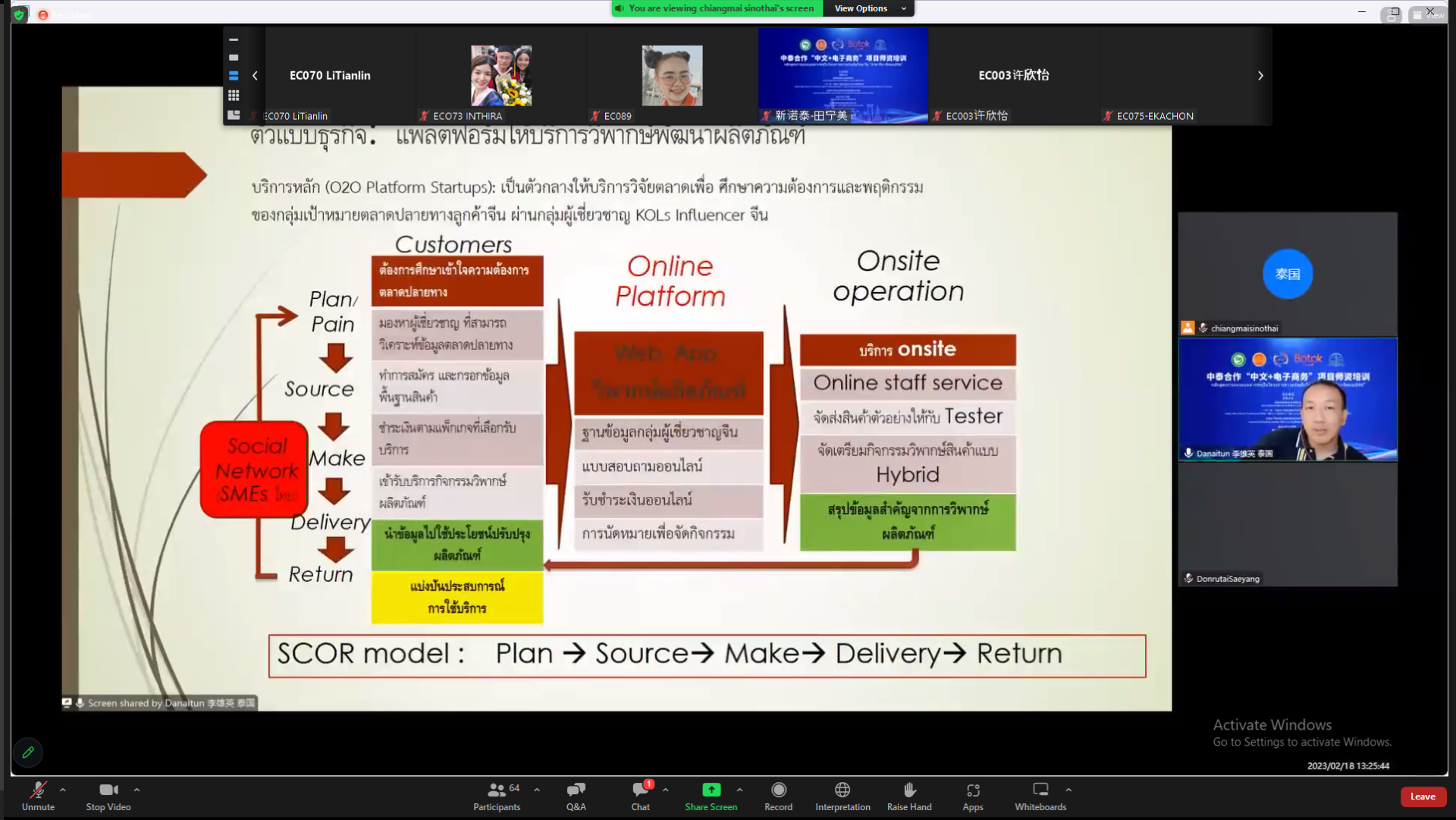Click the View button at top right
Image resolution: width=1456 pixels, height=820 pixels.
pyautogui.click(x=1429, y=15)
